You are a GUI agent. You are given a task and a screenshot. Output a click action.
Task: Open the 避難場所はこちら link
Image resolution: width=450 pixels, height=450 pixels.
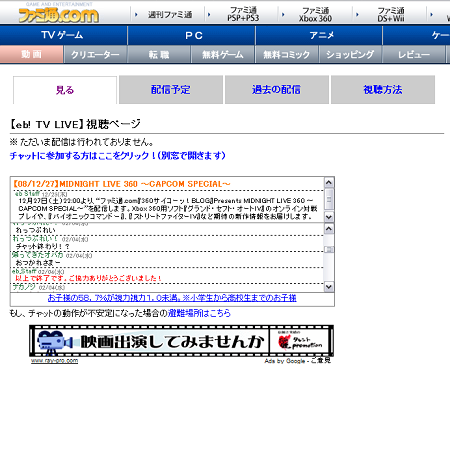(199, 313)
